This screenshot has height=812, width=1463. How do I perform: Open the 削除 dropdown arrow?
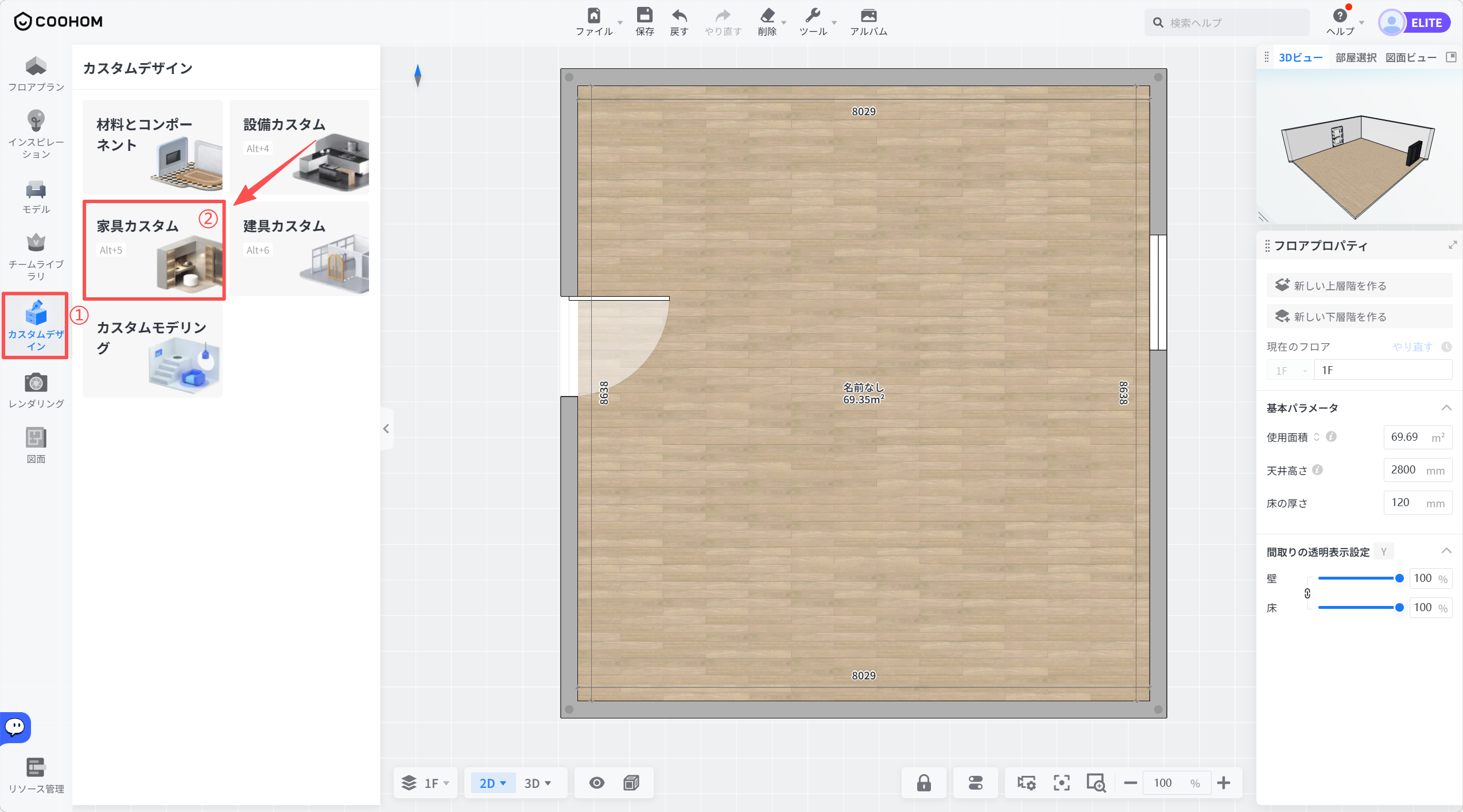pyautogui.click(x=783, y=22)
